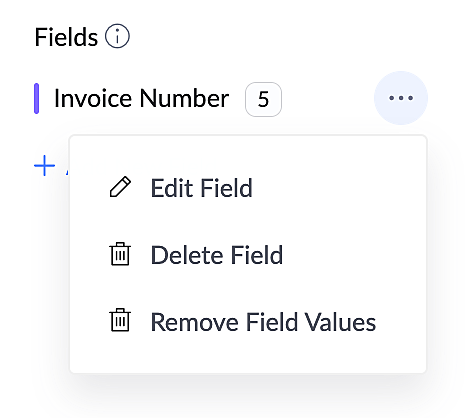Click the Delete text in middle menu entry

(188, 255)
